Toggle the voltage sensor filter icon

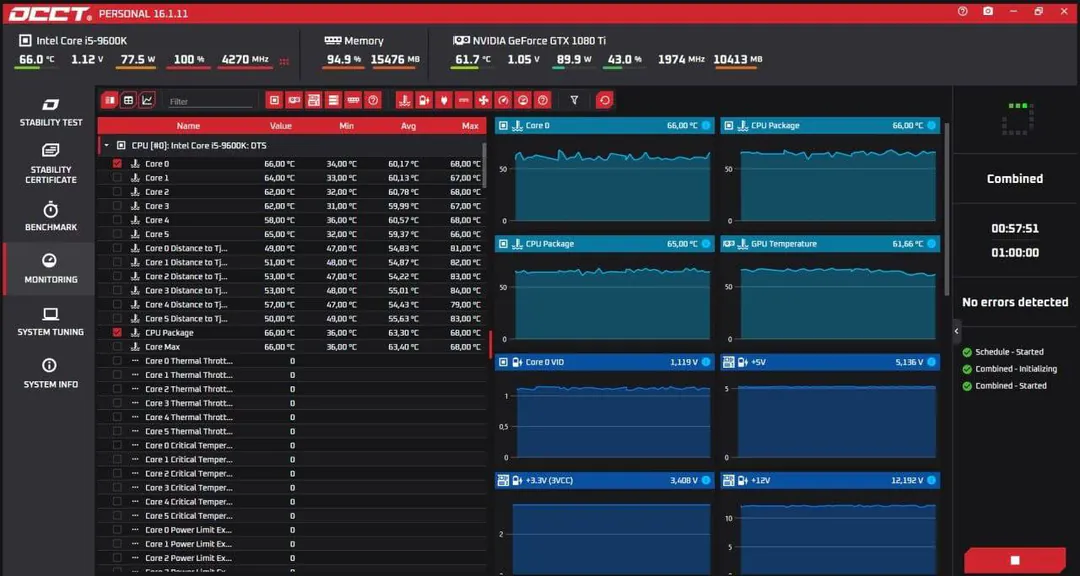coord(424,101)
